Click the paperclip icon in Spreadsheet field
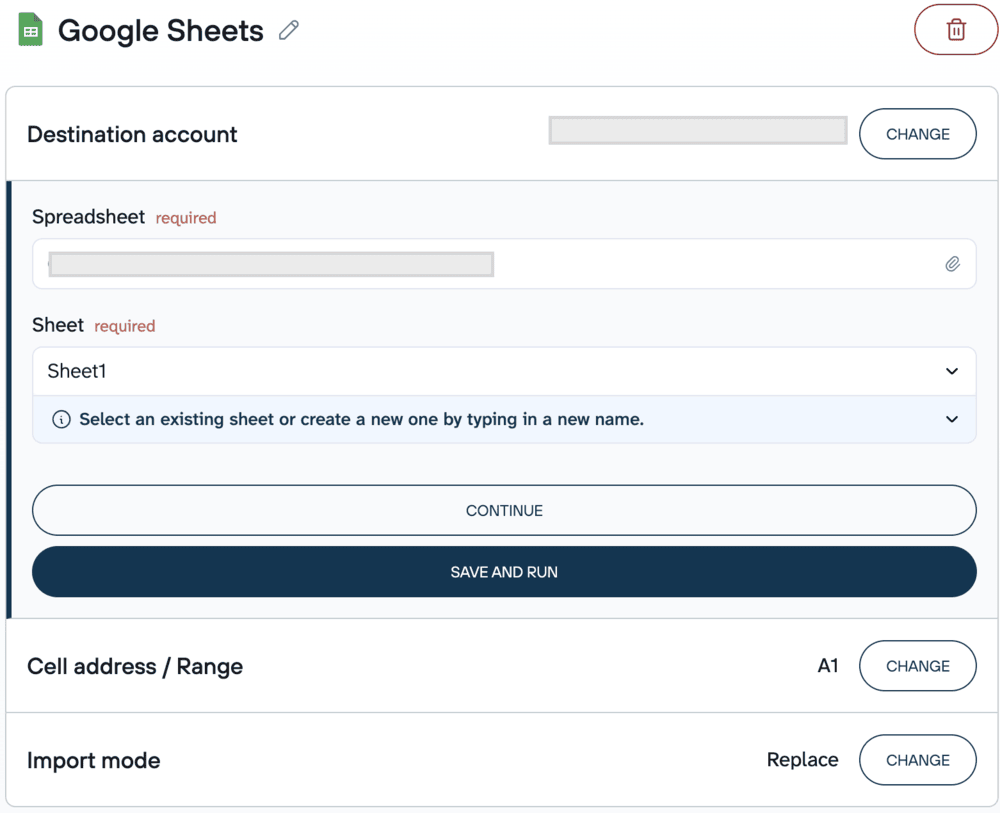This screenshot has height=813, width=1000. coord(952,264)
